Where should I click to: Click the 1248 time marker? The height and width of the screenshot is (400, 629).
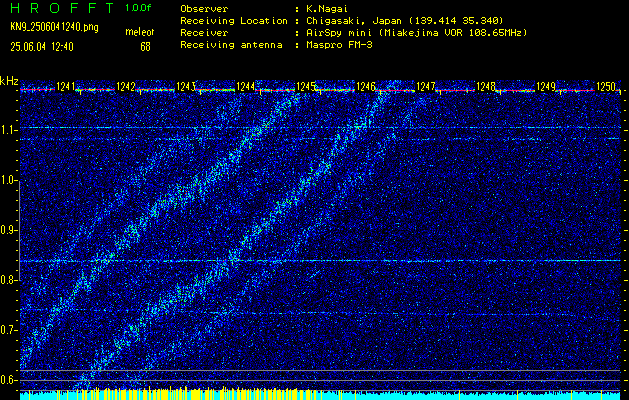coord(485,86)
